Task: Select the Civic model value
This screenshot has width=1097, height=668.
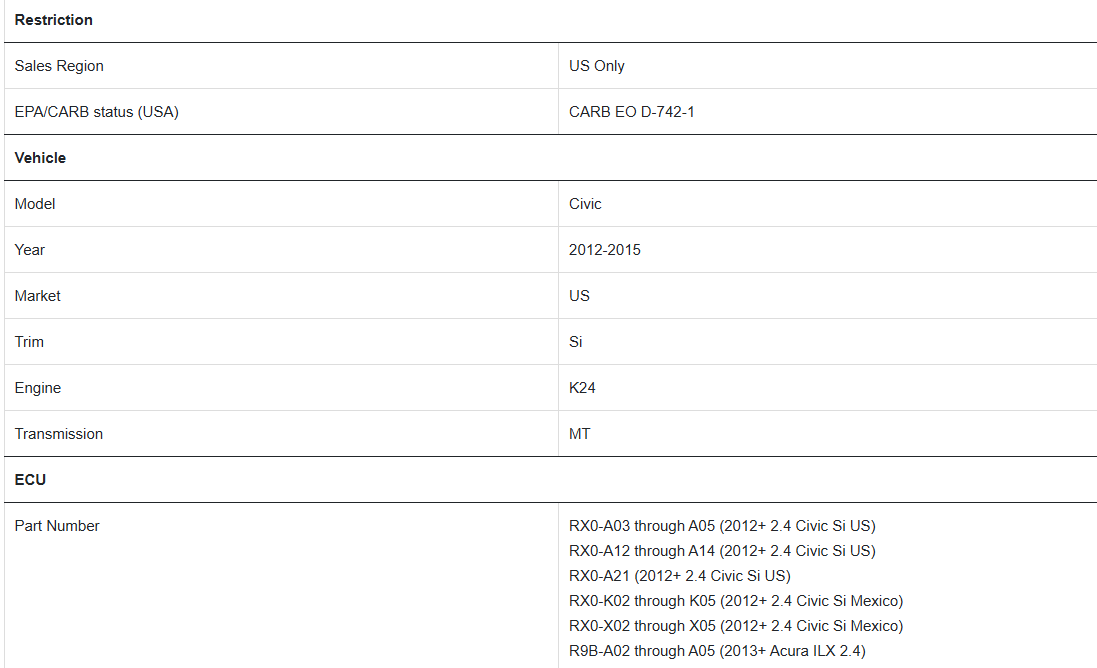Action: tap(585, 204)
